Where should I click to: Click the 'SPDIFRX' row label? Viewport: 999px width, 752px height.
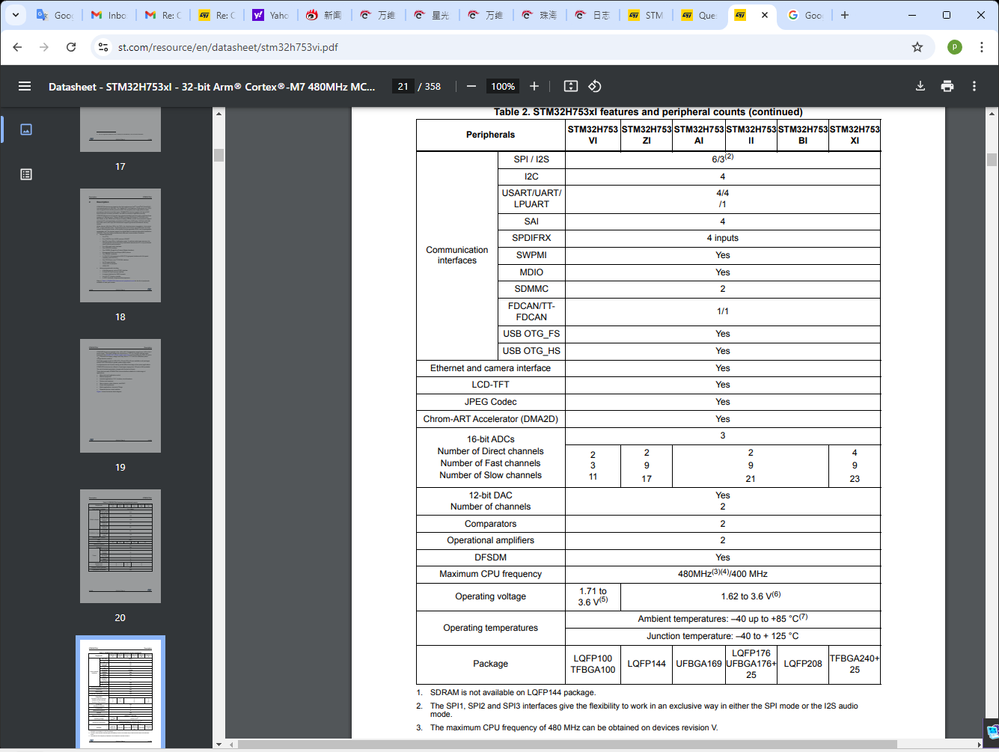pos(531,238)
